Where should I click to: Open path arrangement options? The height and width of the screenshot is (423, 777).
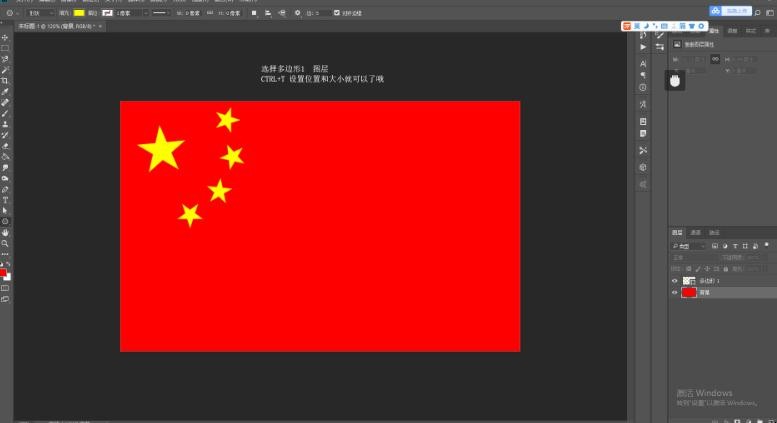tap(282, 13)
